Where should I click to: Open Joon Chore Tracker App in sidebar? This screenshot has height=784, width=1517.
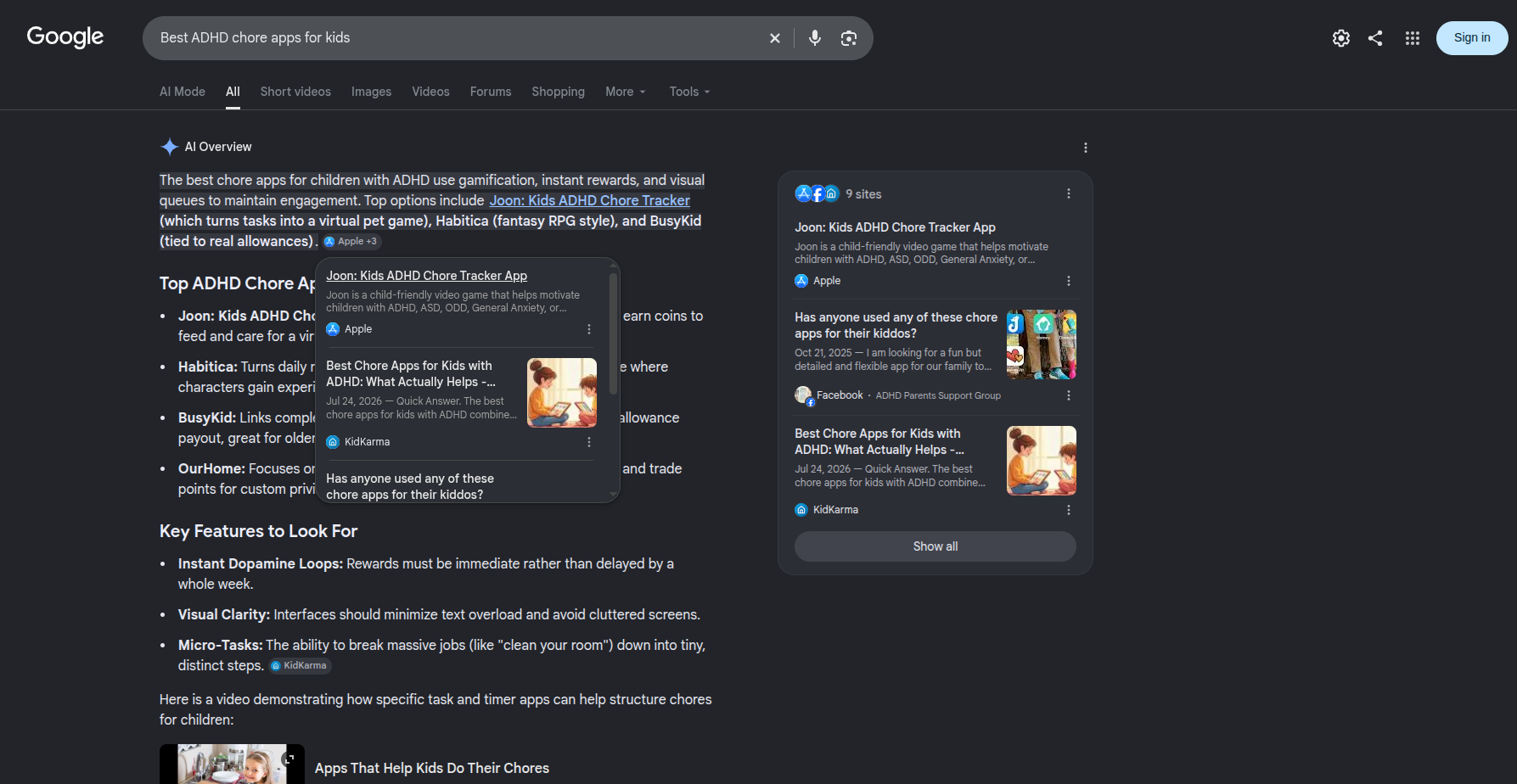(x=896, y=227)
